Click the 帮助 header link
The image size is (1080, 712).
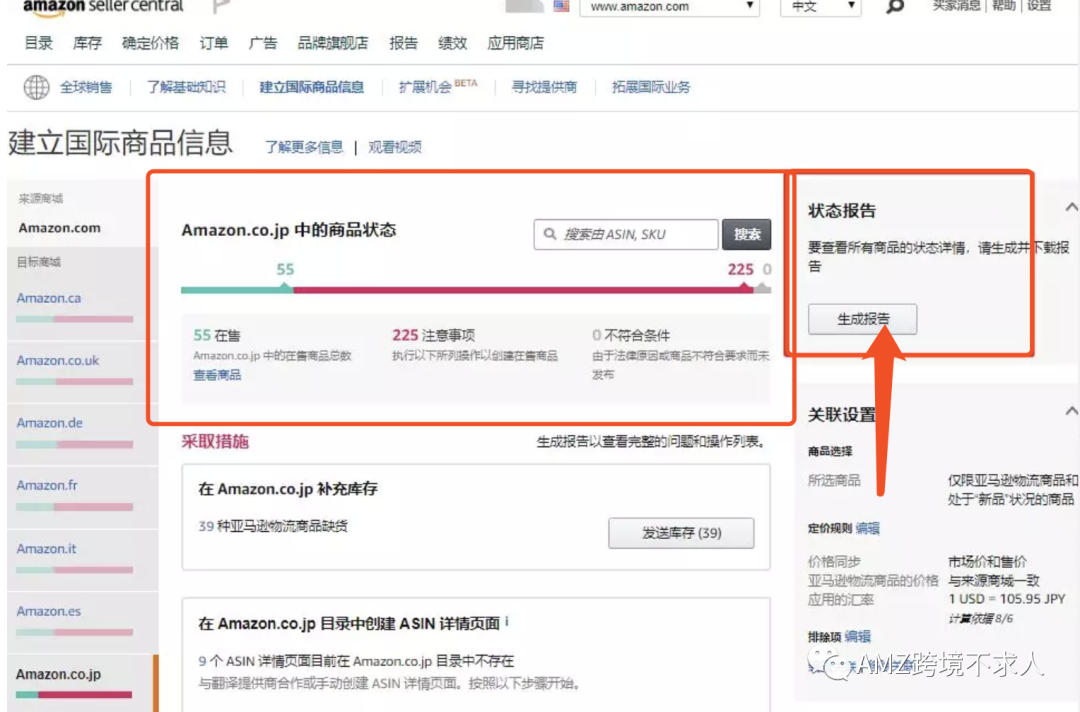(1004, 6)
